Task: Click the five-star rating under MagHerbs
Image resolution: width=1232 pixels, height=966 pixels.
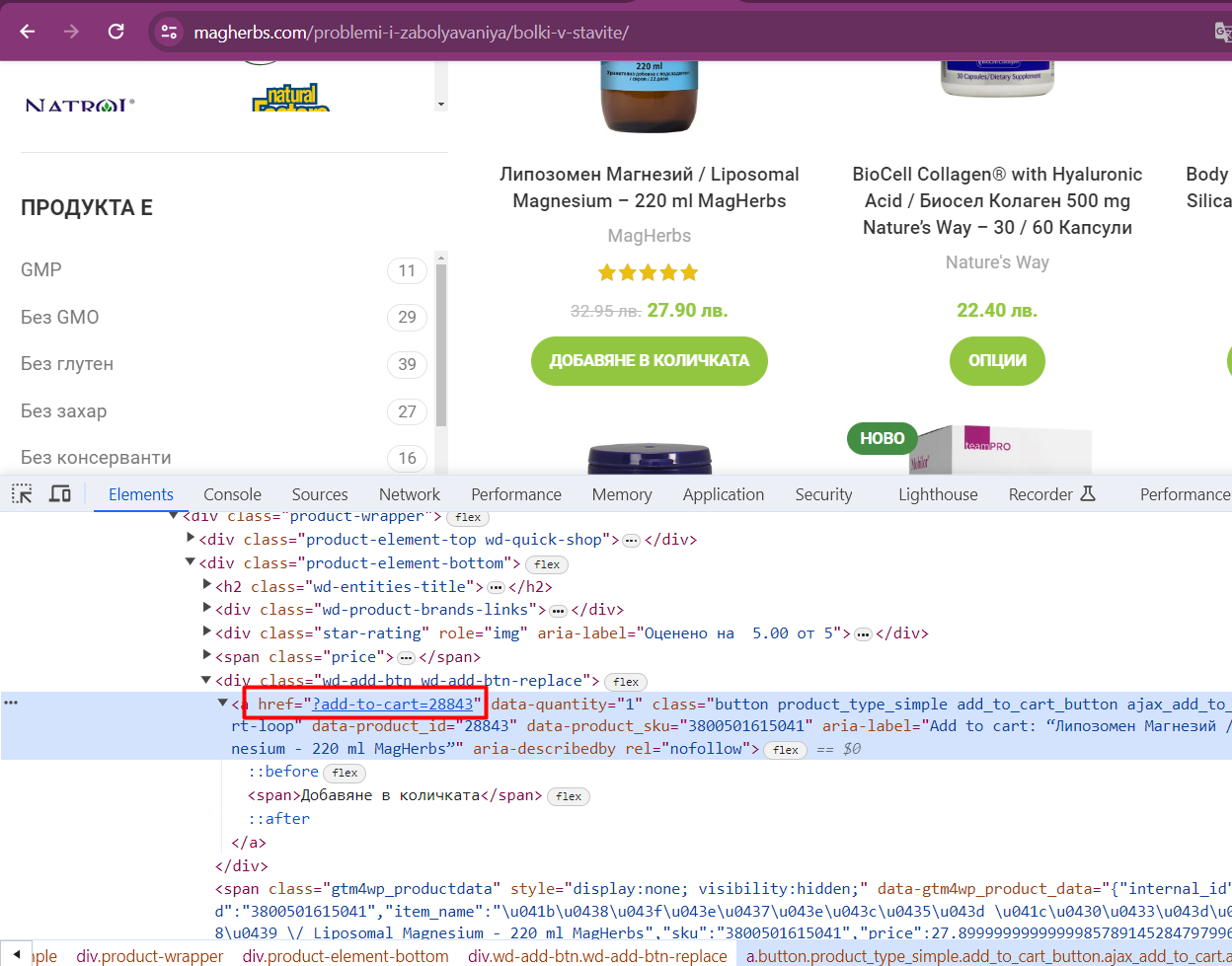Action: (x=648, y=272)
